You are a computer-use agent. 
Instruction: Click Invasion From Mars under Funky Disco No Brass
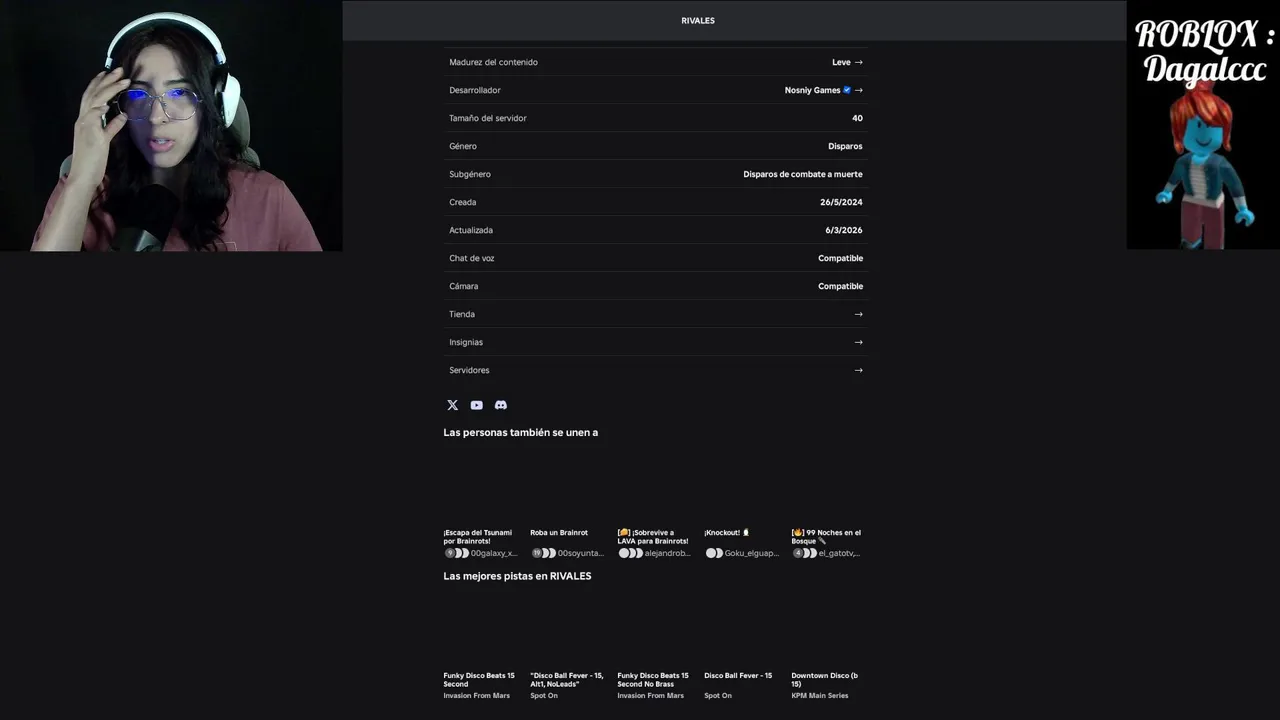point(651,695)
